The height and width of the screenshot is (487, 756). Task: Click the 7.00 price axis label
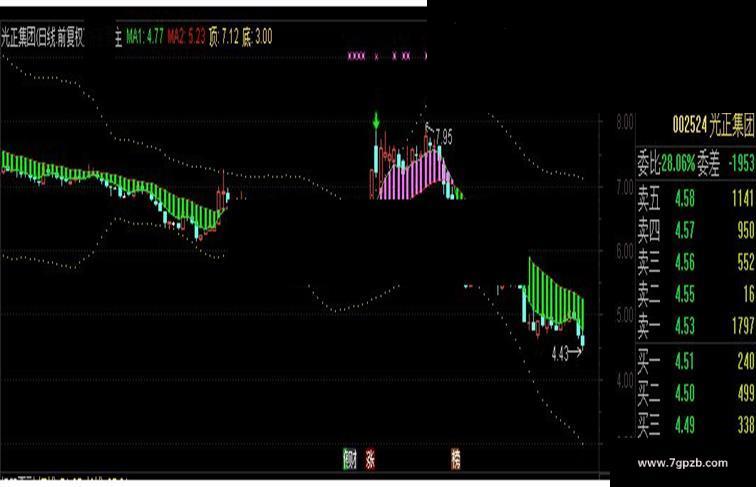click(625, 187)
